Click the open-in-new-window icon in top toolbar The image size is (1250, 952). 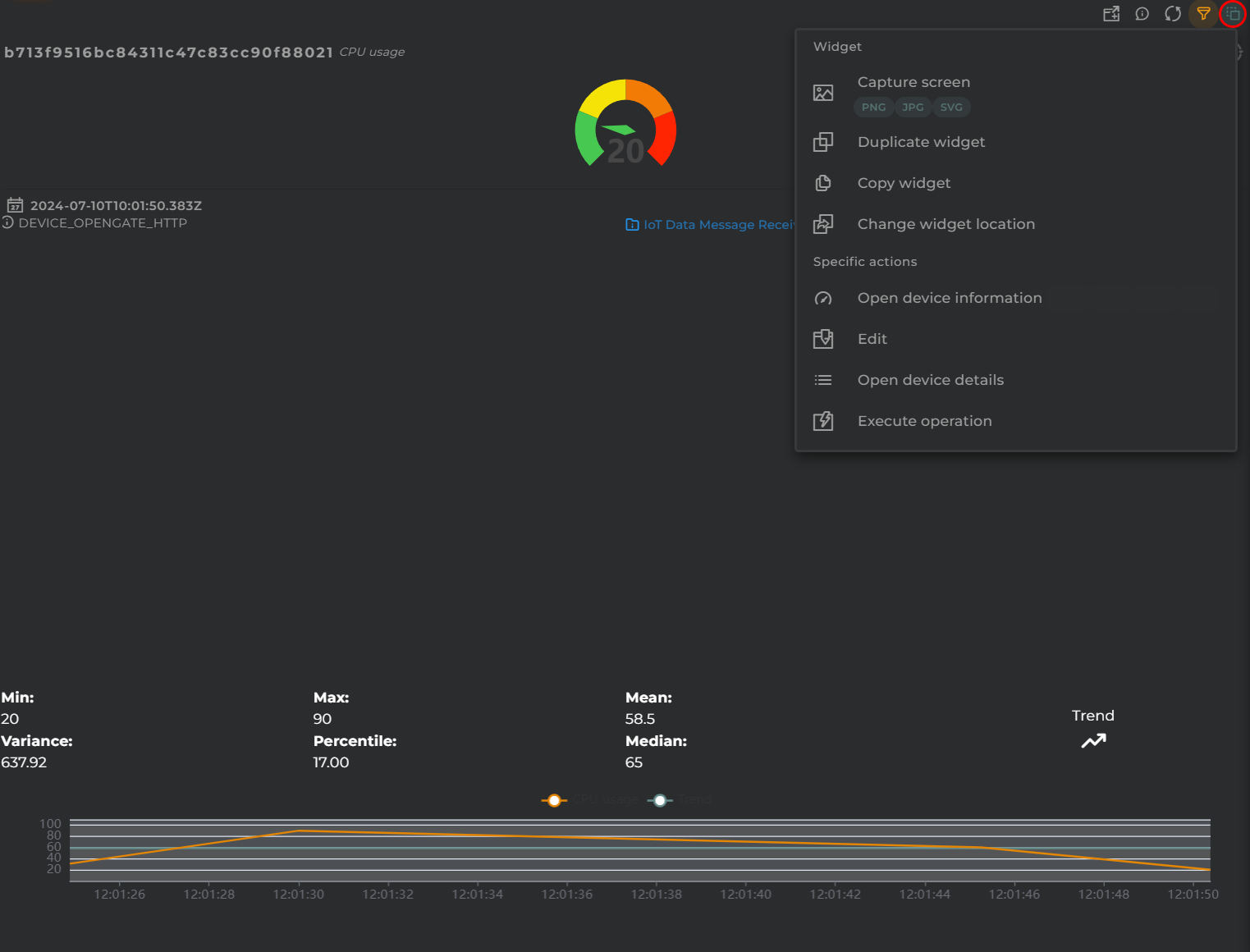coord(1111,14)
